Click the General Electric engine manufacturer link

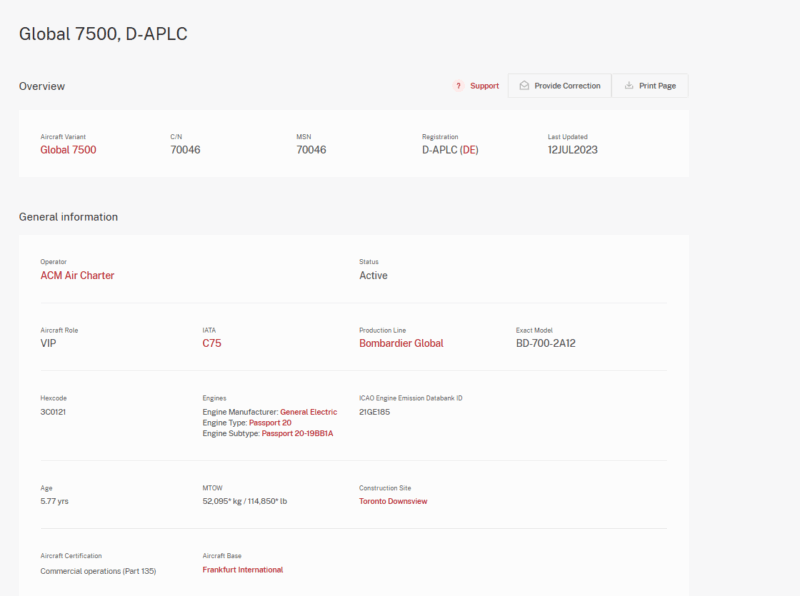[x=308, y=412]
